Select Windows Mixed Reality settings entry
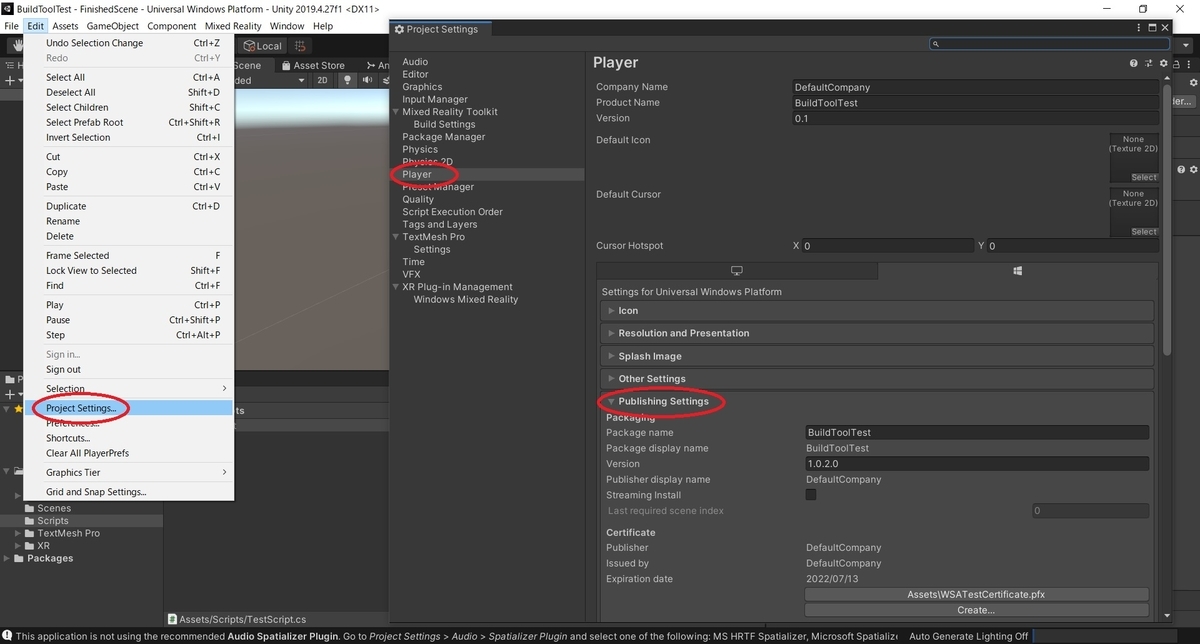The height and width of the screenshot is (644, 1200). pos(466,299)
